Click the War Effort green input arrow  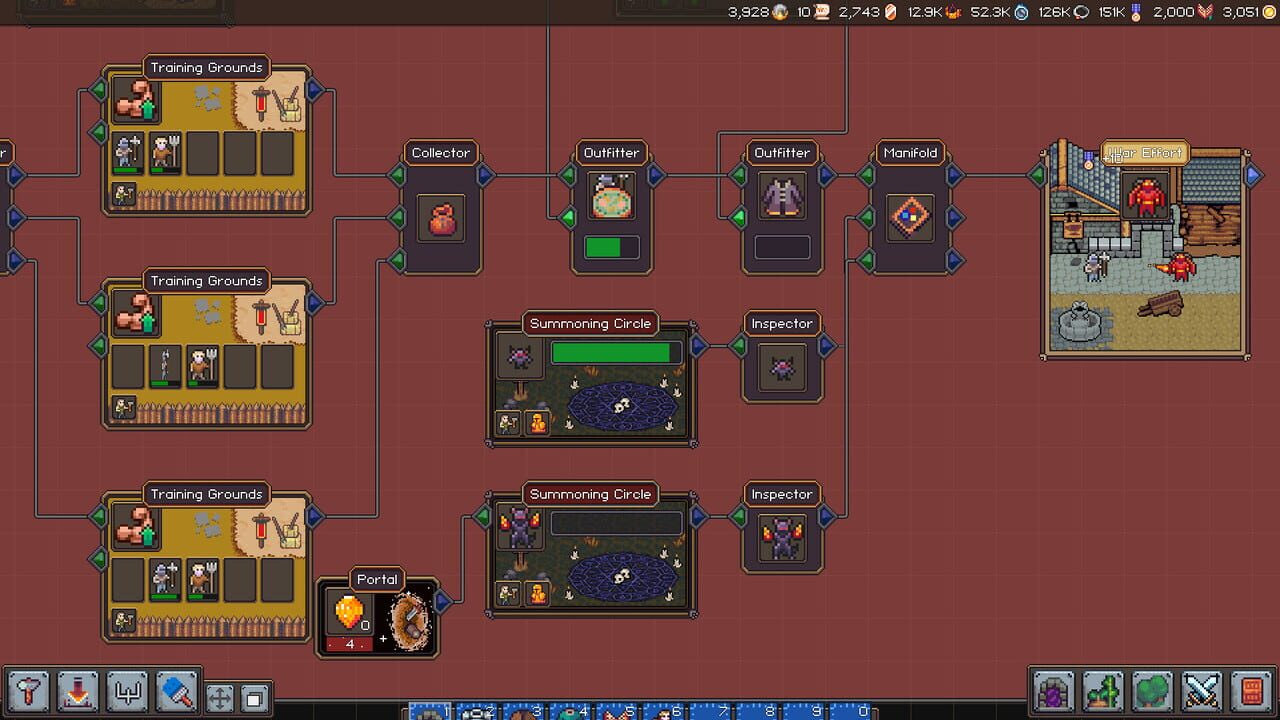[1038, 175]
